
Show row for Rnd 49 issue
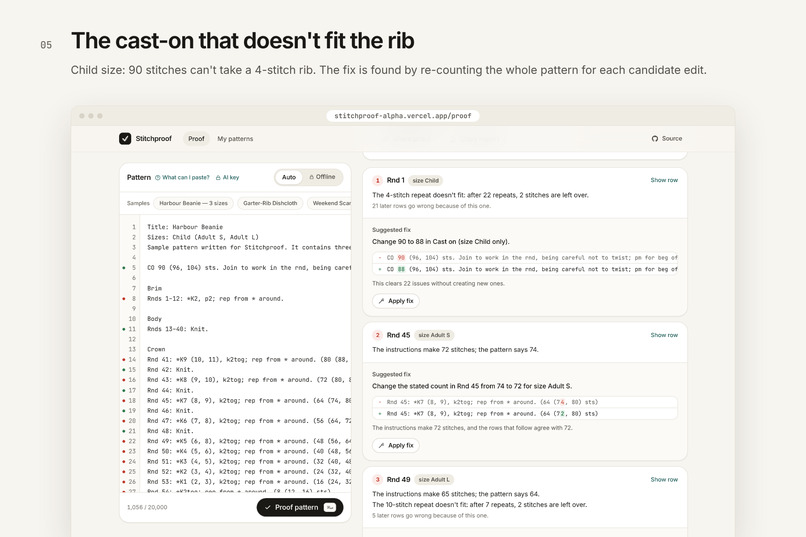coord(664,479)
